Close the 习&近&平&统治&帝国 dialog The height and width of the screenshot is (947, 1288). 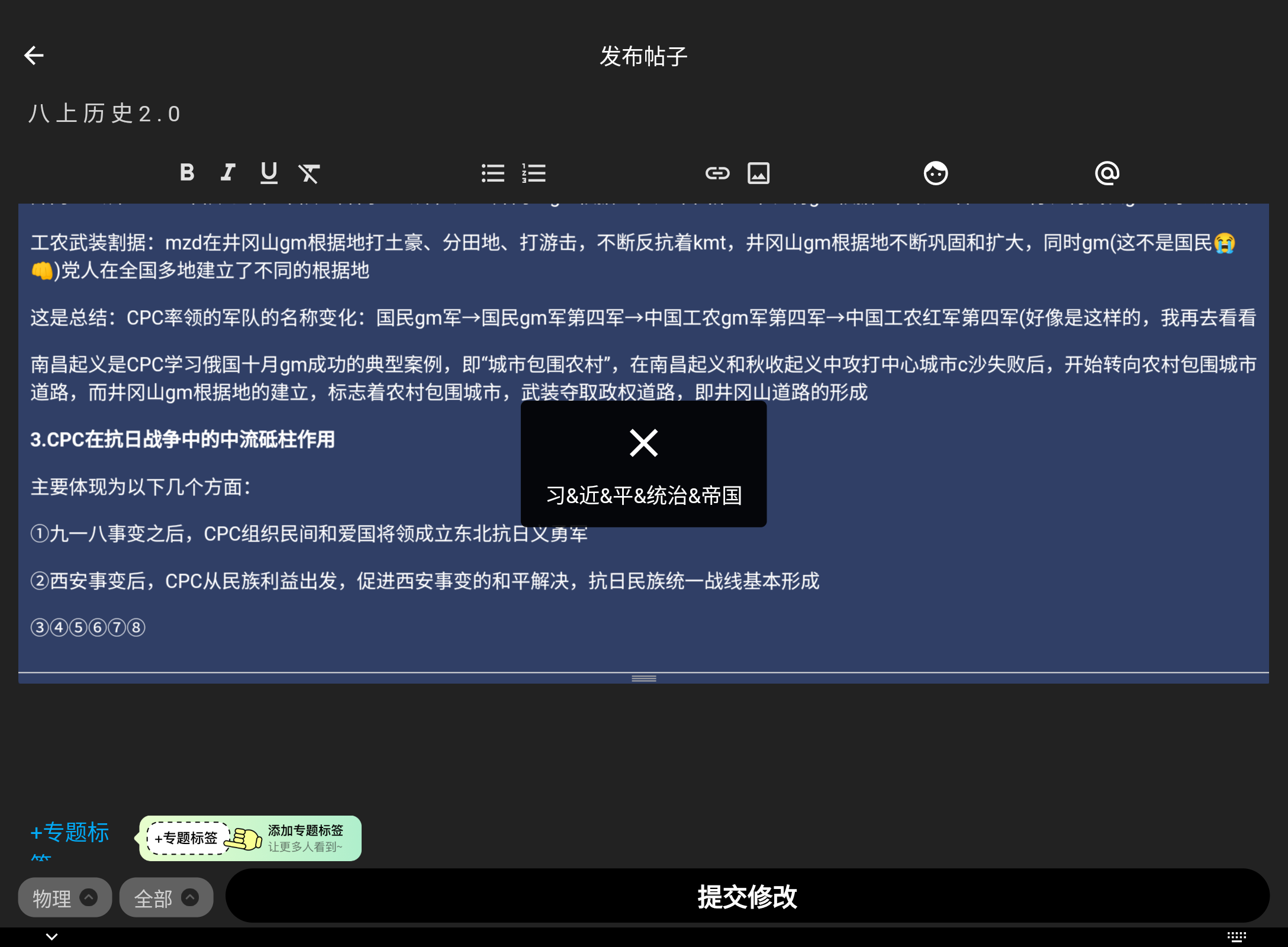pos(643,443)
